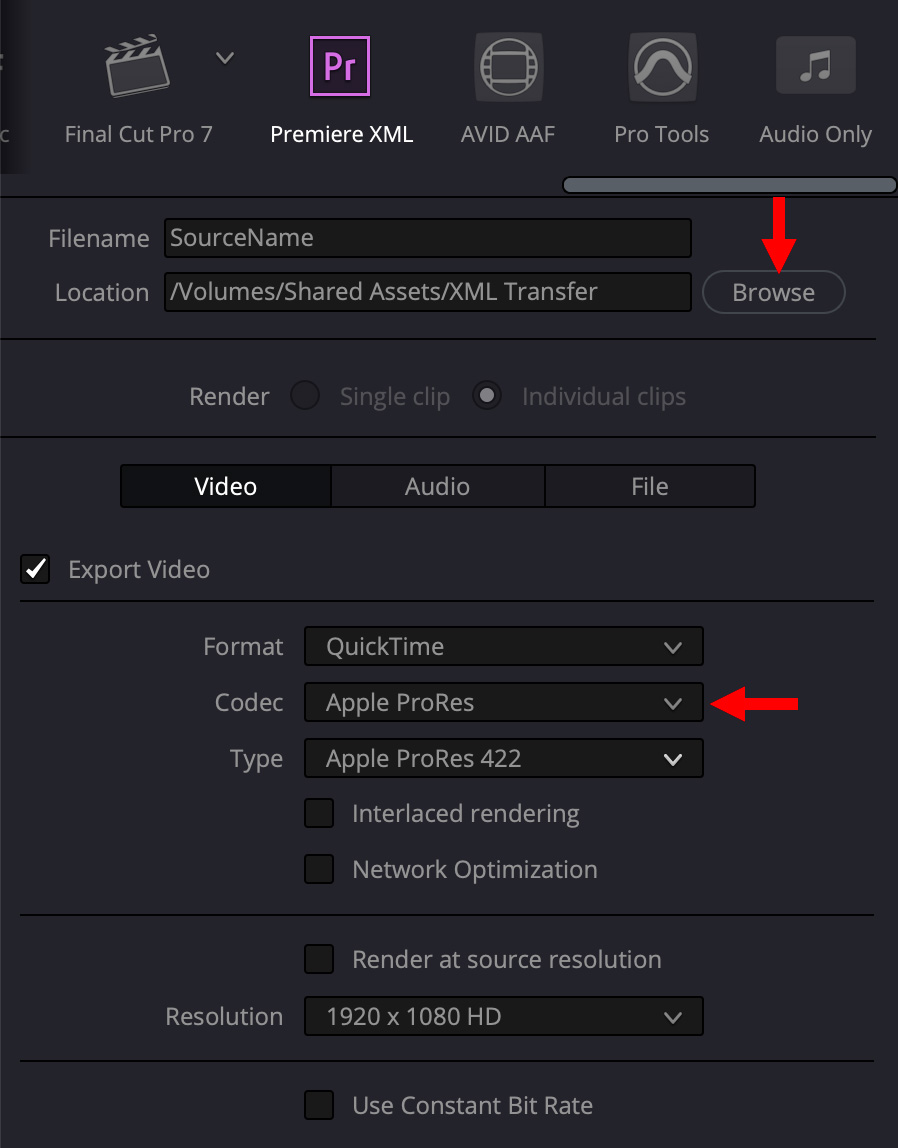Expand the Type Apple ProRes 422 dropdown
Viewport: 898px width, 1148px height.
(x=504, y=758)
